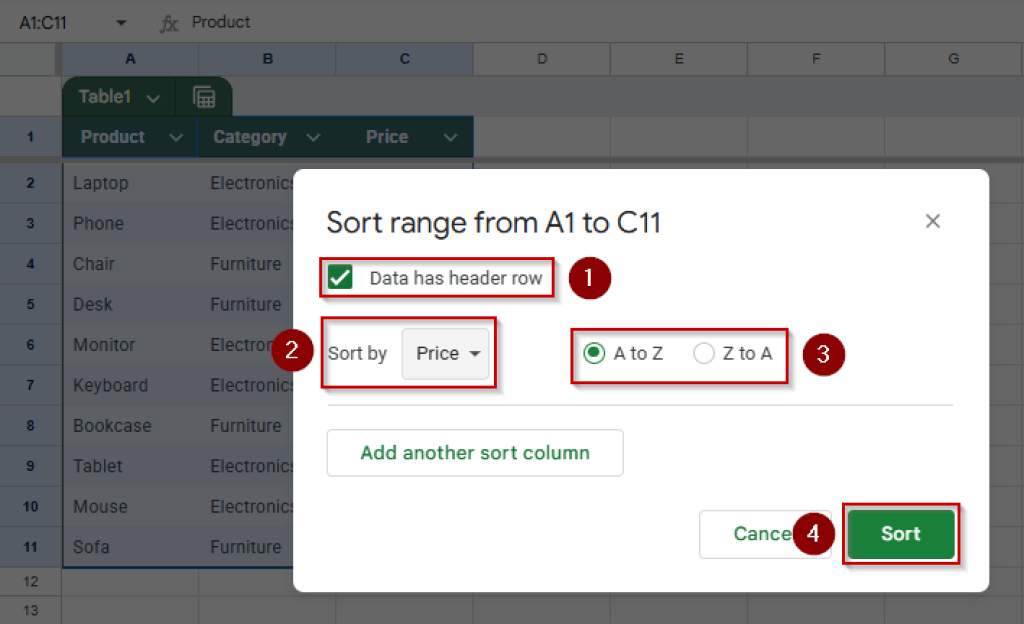This screenshot has width=1024, height=624.
Task: Select the Z to A radio button
Action: [x=703, y=353]
